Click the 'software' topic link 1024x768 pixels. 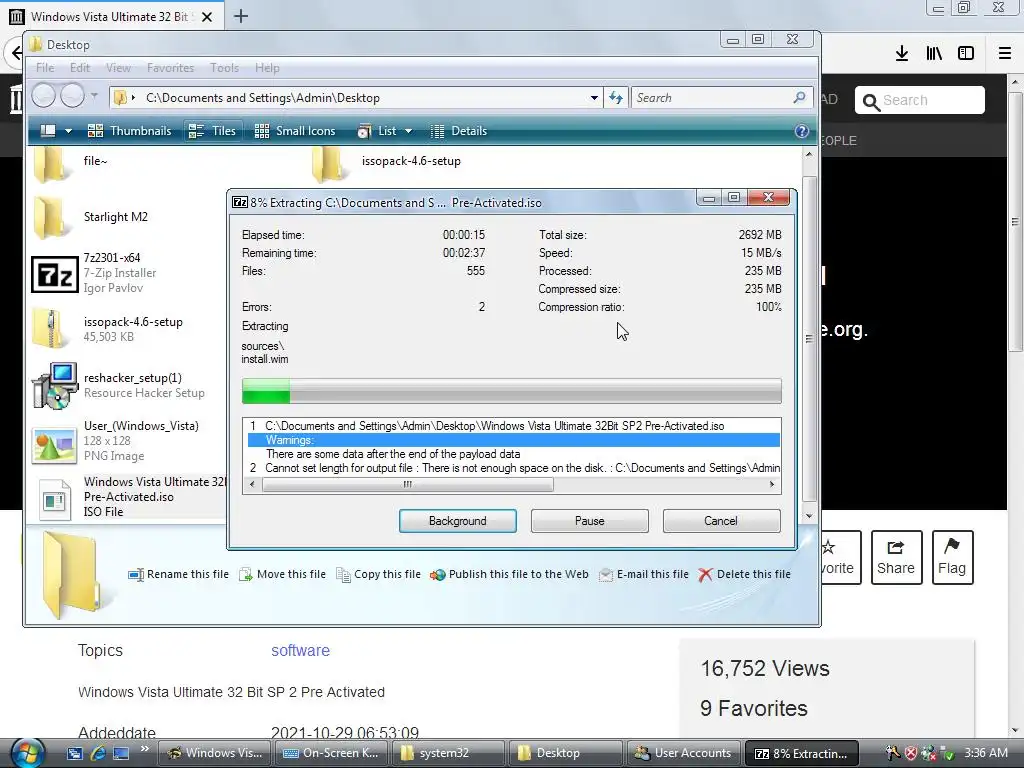tap(300, 650)
